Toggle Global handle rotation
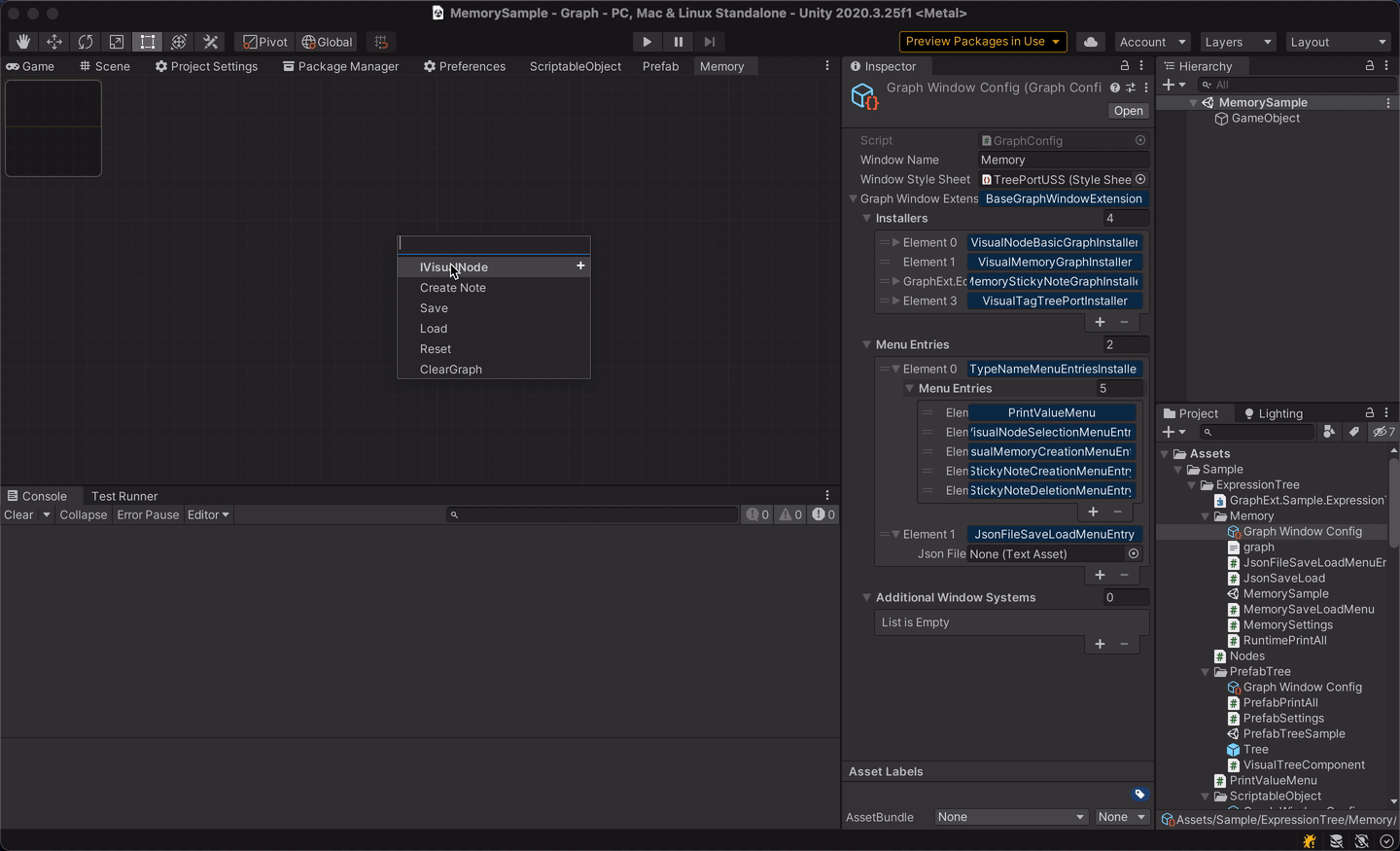1400x851 pixels. 328,42
